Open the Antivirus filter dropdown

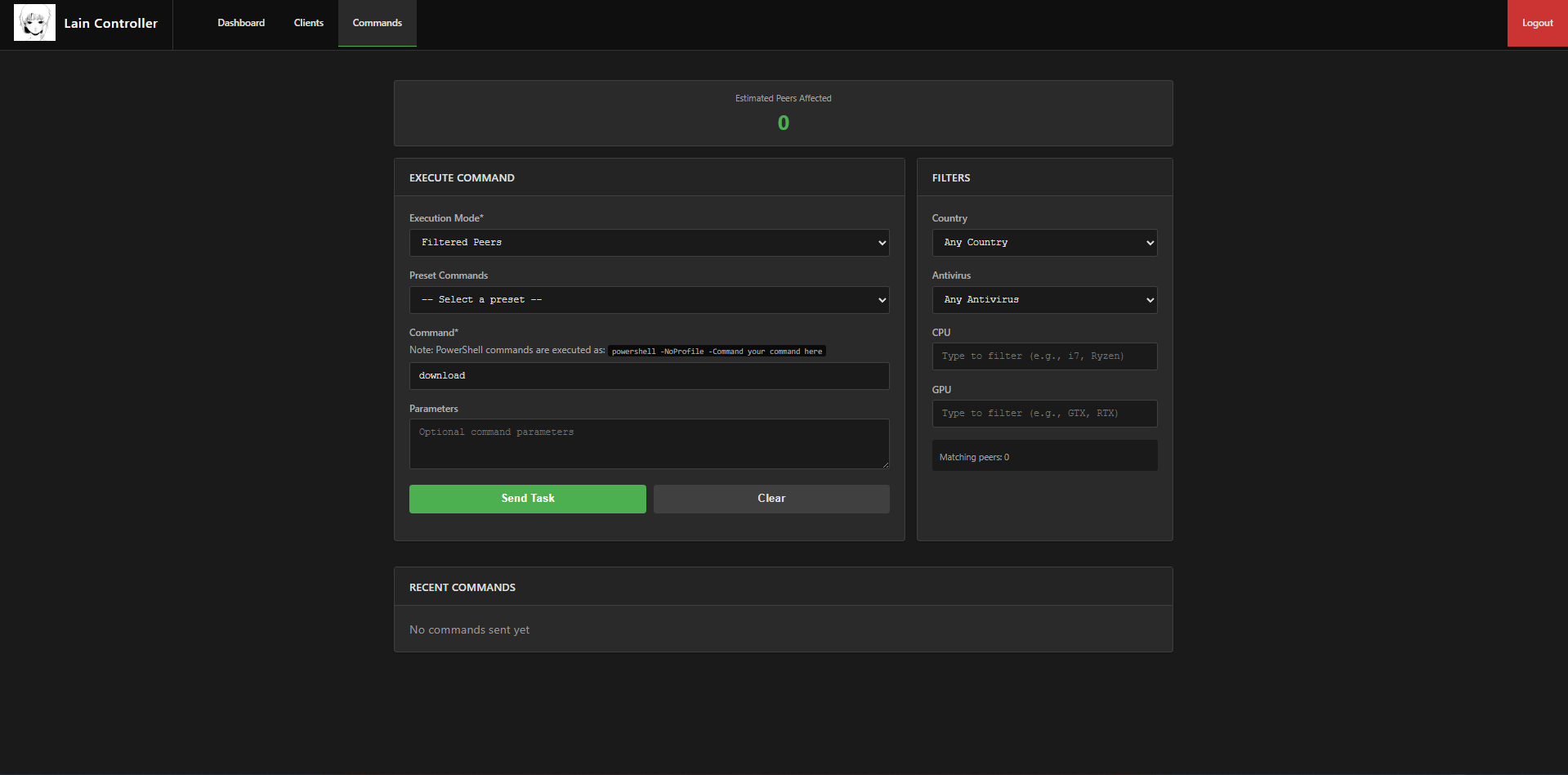click(x=1044, y=300)
